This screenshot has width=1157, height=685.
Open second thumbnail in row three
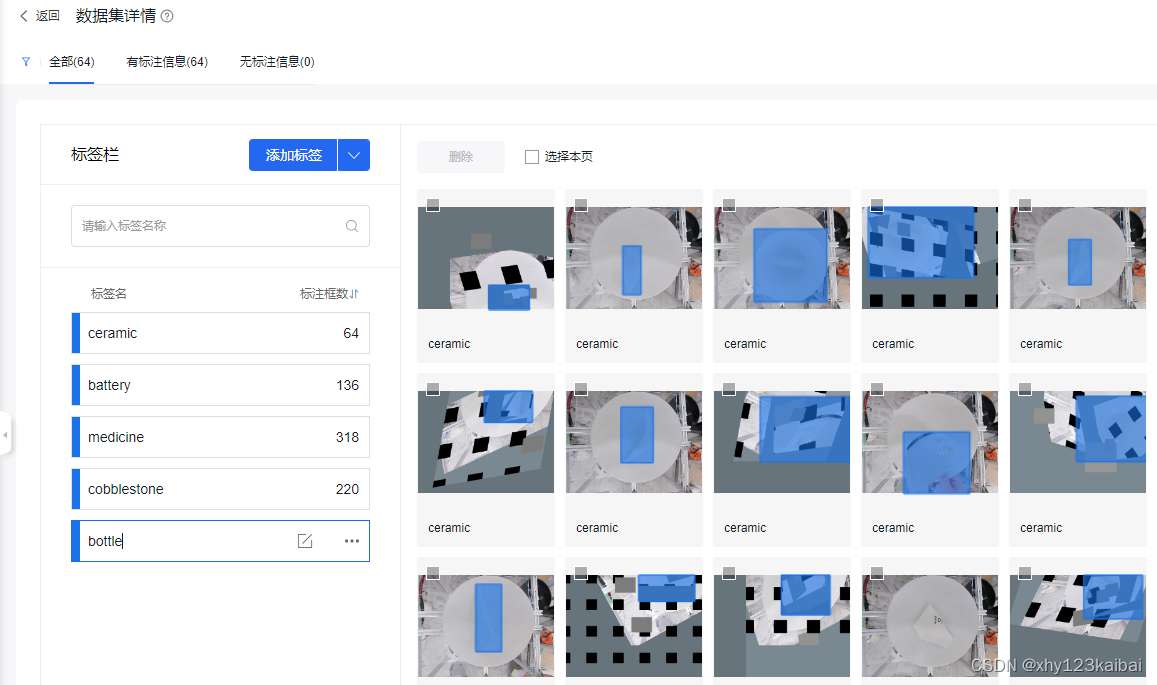634,625
